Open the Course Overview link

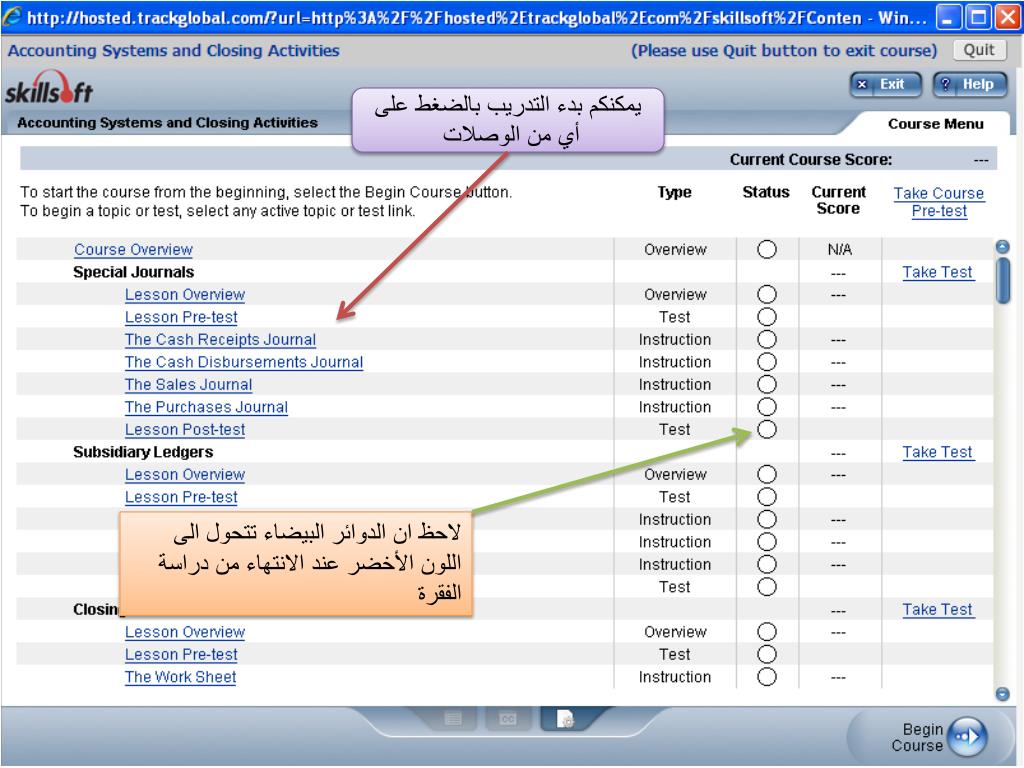pos(133,249)
